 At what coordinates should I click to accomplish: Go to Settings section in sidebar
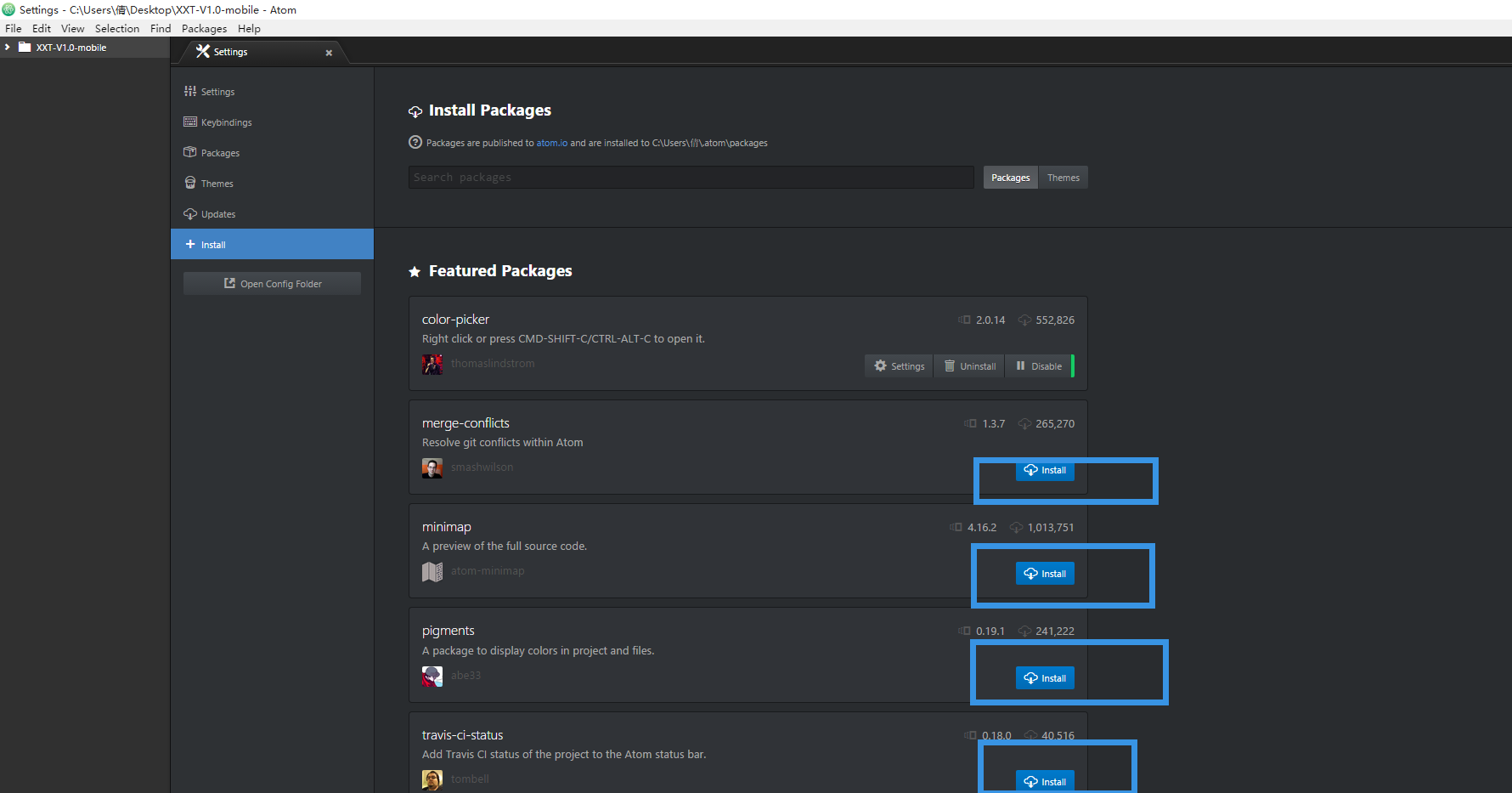click(x=272, y=91)
